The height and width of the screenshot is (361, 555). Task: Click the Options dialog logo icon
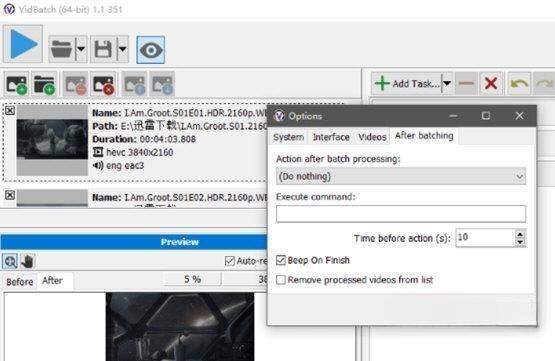(x=279, y=116)
